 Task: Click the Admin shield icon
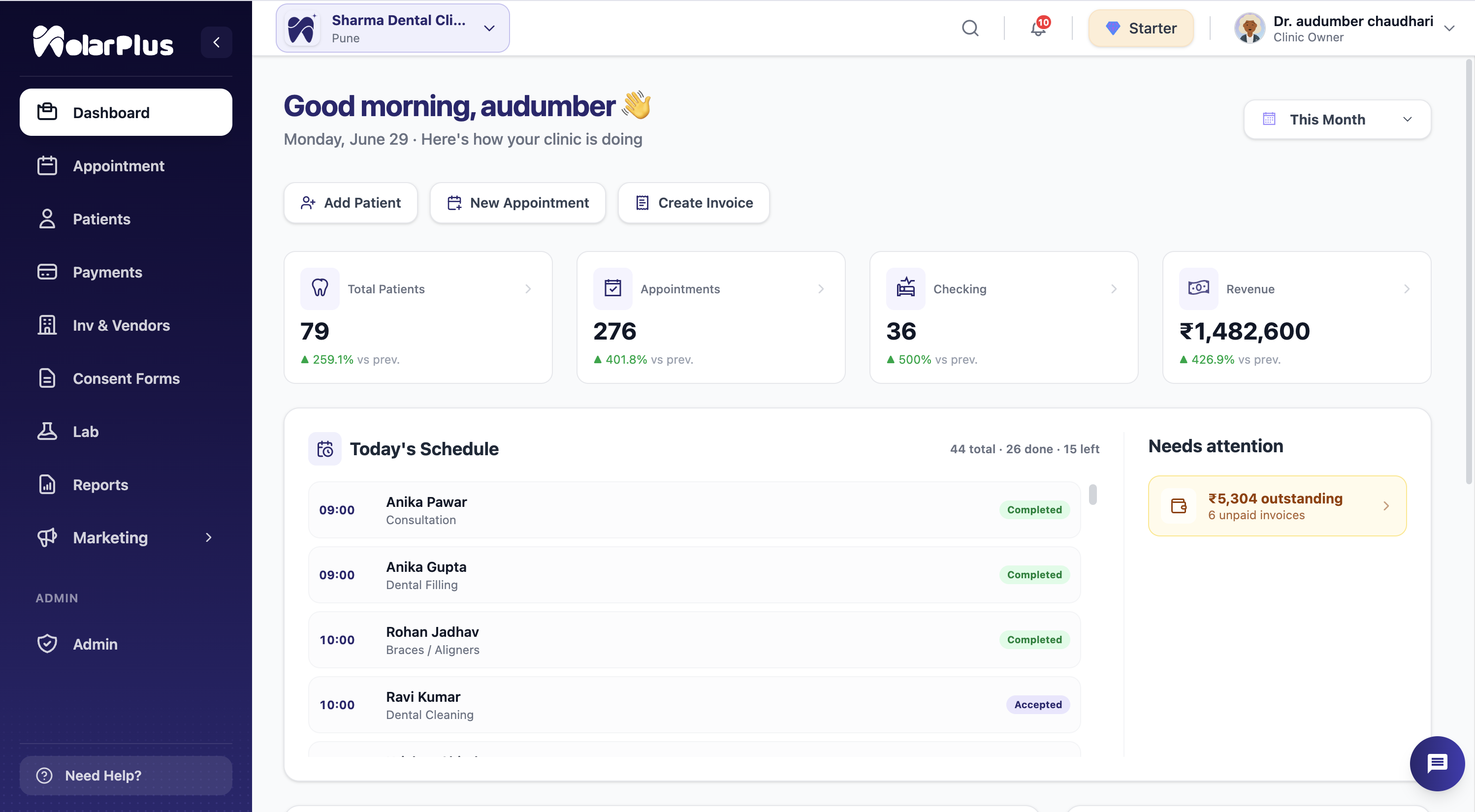pyautogui.click(x=47, y=644)
